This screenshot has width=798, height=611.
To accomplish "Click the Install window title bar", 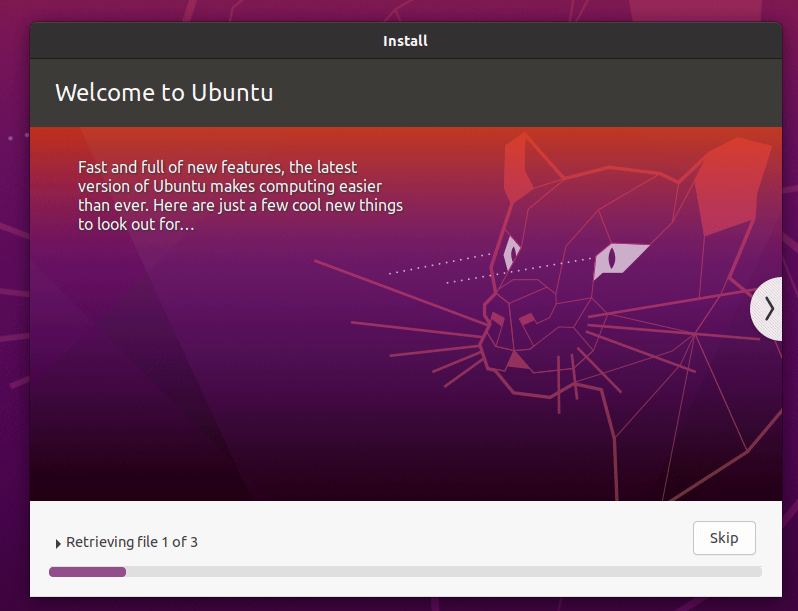I will (x=406, y=41).
